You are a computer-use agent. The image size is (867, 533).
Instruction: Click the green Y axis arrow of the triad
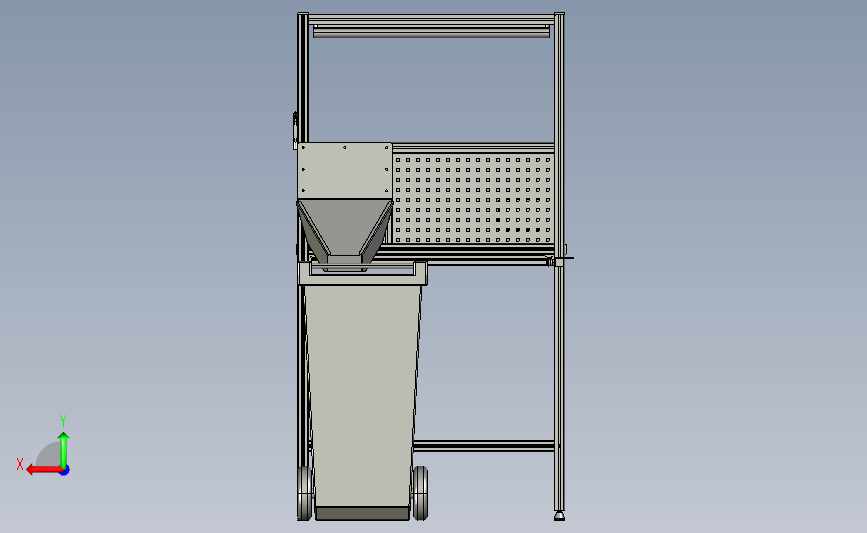pos(64,449)
